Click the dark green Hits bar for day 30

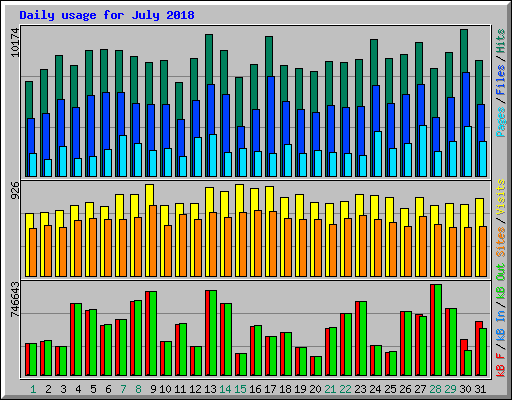pyautogui.click(x=464, y=50)
